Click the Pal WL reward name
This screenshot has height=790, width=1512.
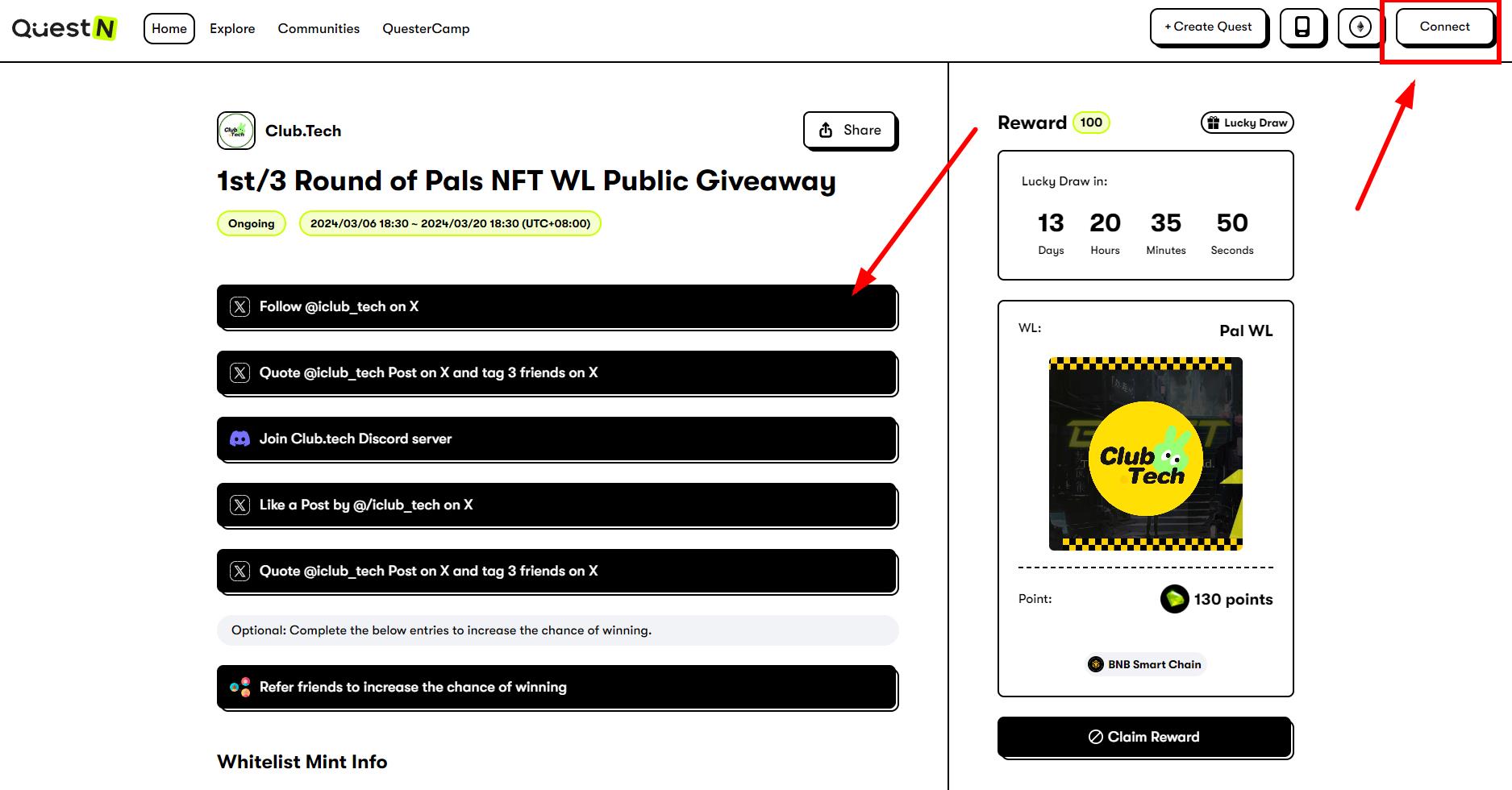(1246, 331)
